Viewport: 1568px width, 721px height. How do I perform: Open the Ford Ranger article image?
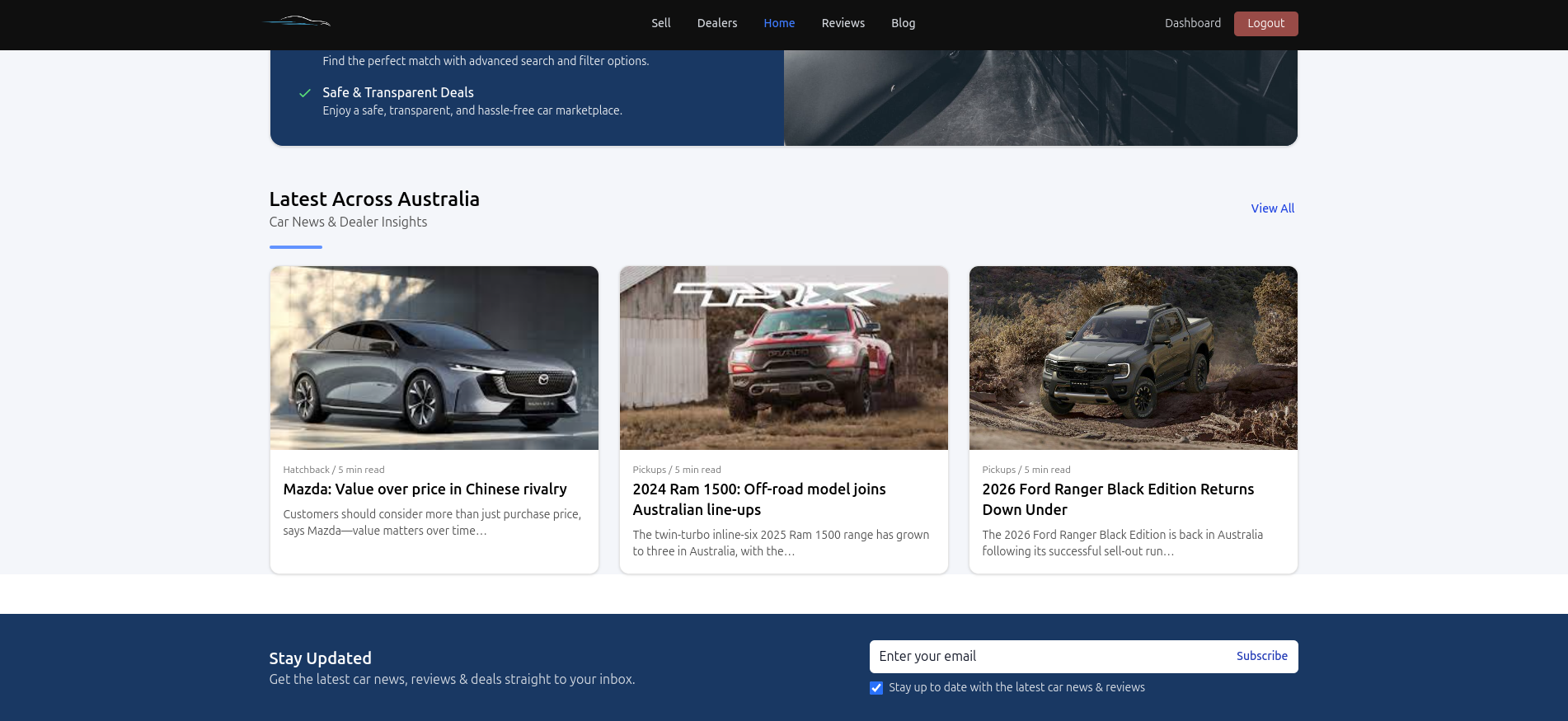click(1134, 358)
